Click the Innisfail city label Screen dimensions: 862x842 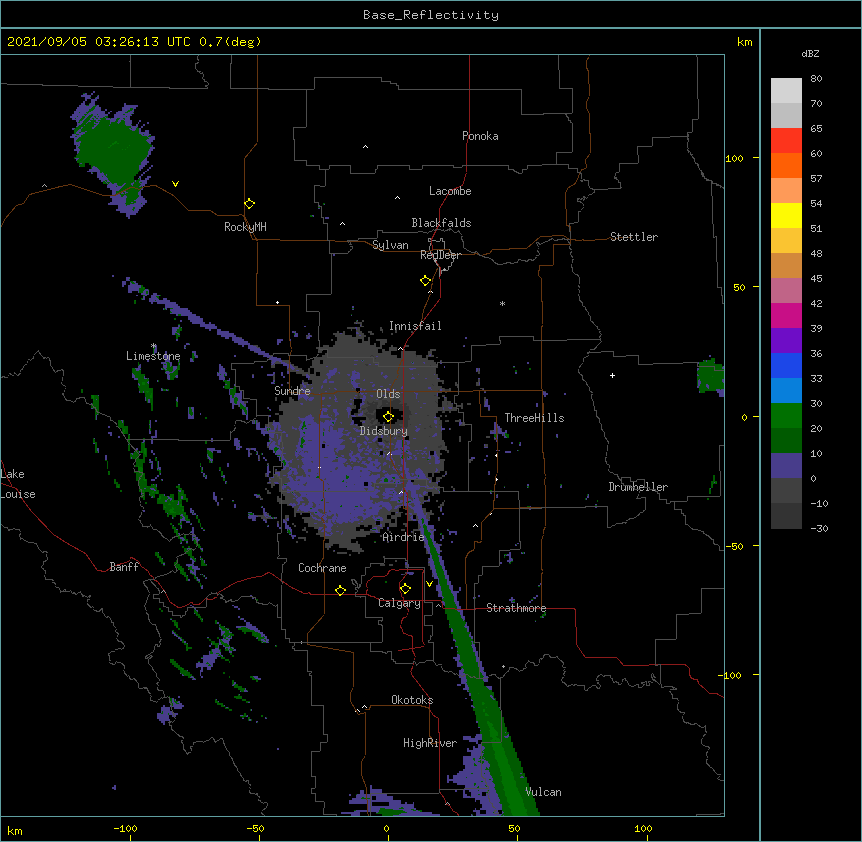415,326
